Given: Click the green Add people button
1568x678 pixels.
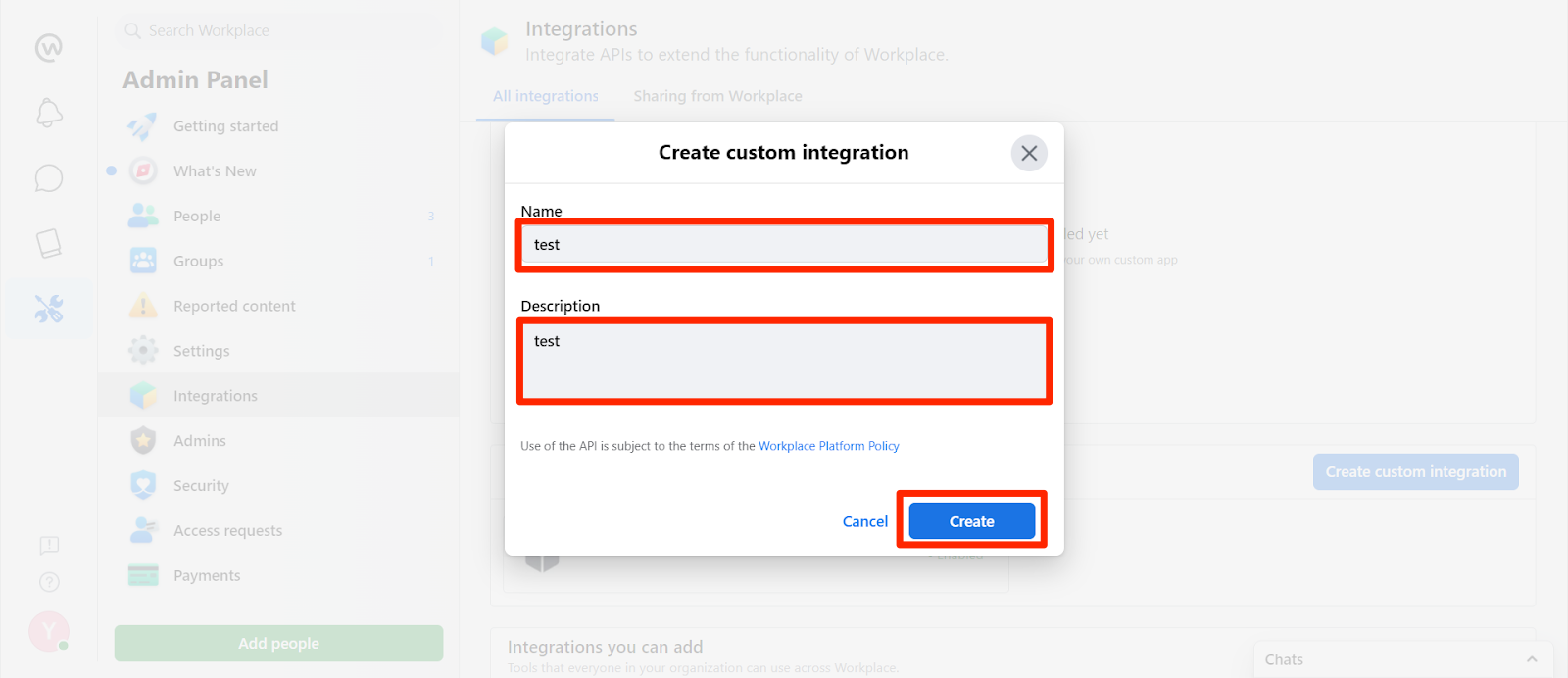Looking at the screenshot, I should 278,644.
